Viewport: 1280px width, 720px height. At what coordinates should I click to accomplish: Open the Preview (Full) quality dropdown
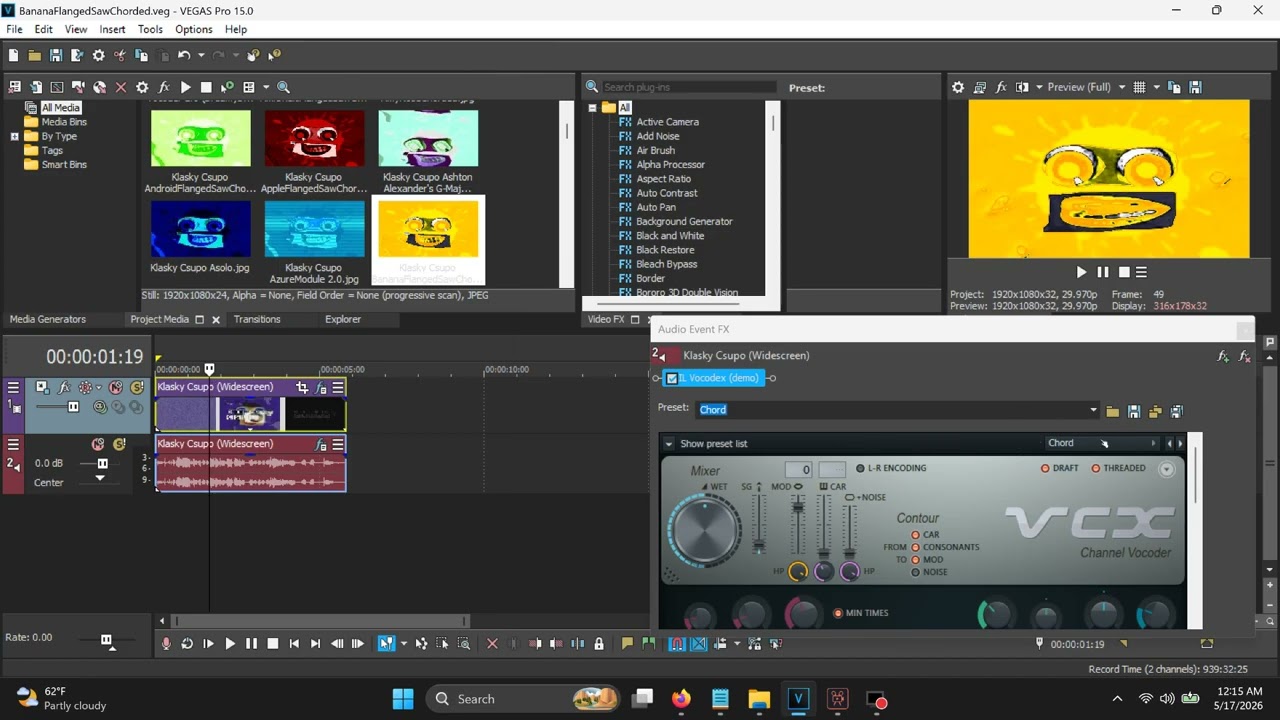coord(1086,87)
